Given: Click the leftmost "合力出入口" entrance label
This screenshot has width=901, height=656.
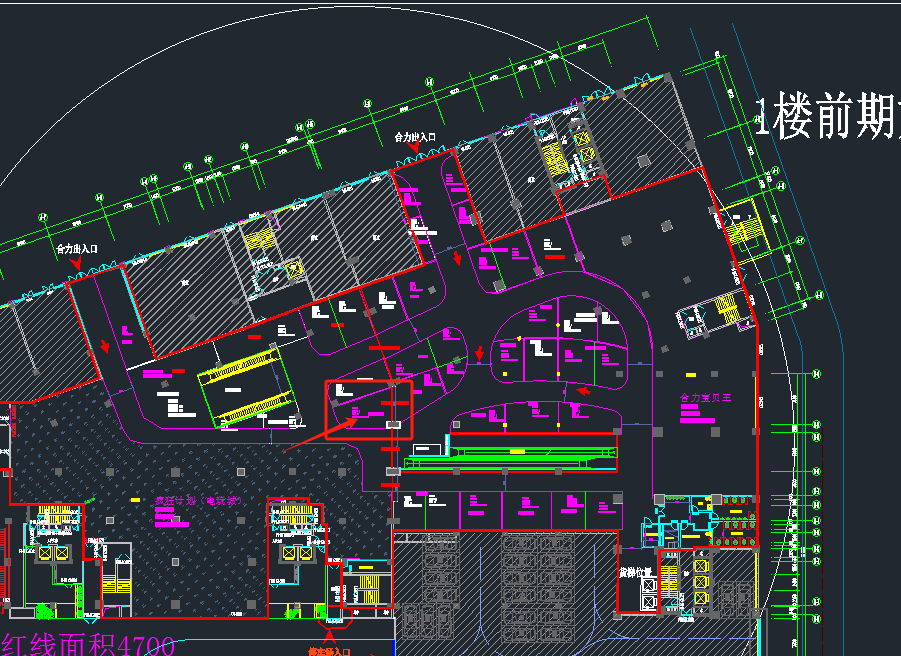Looking at the screenshot, I should (76, 248).
